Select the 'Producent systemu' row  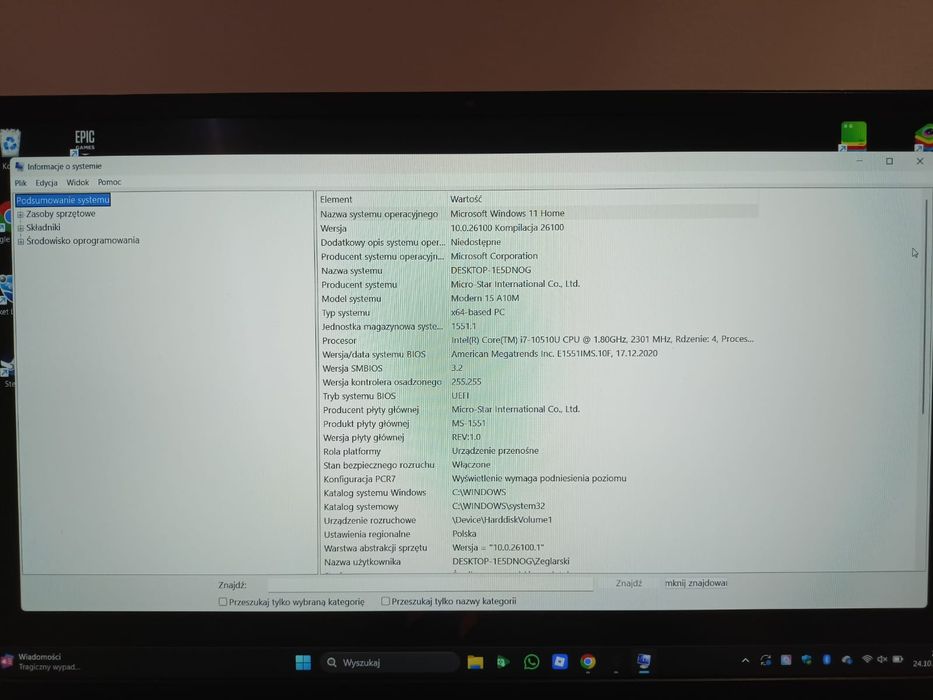coord(538,285)
